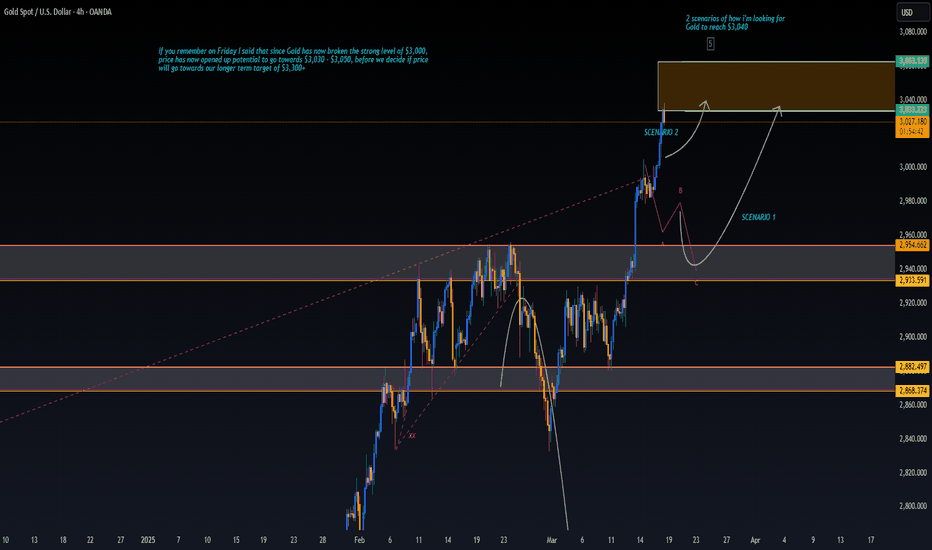Click the 2025 label on the time axis
This screenshot has width=932, height=550.
pos(148,540)
